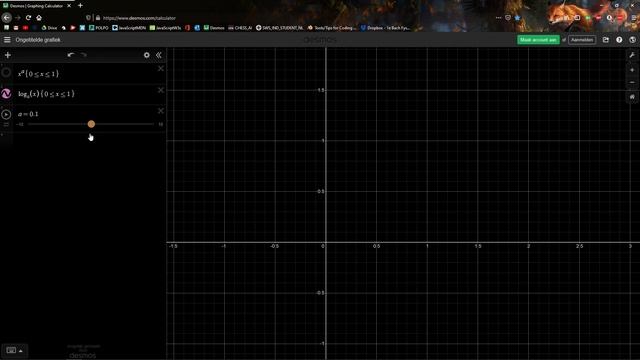Go to the browser home page
The height and width of the screenshot is (360, 640).
[39, 18]
